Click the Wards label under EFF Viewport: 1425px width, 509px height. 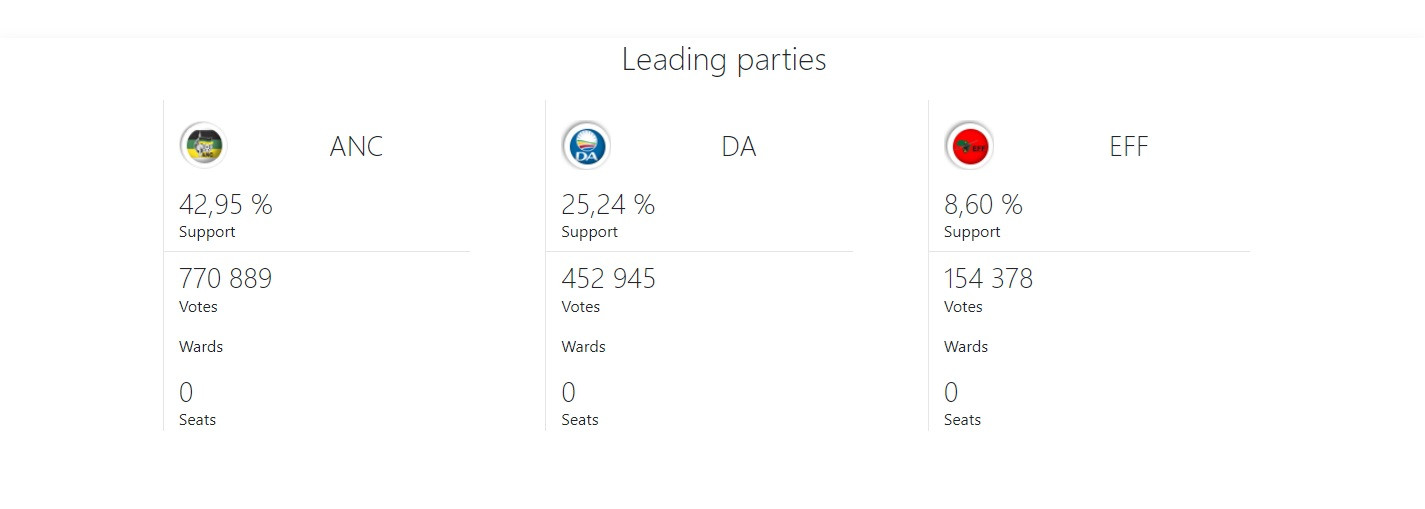click(x=966, y=347)
